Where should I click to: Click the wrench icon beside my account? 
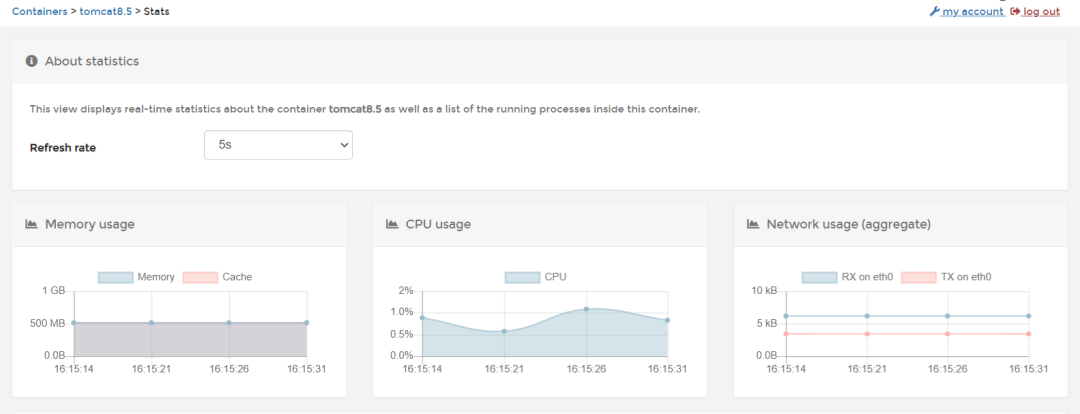pos(934,11)
